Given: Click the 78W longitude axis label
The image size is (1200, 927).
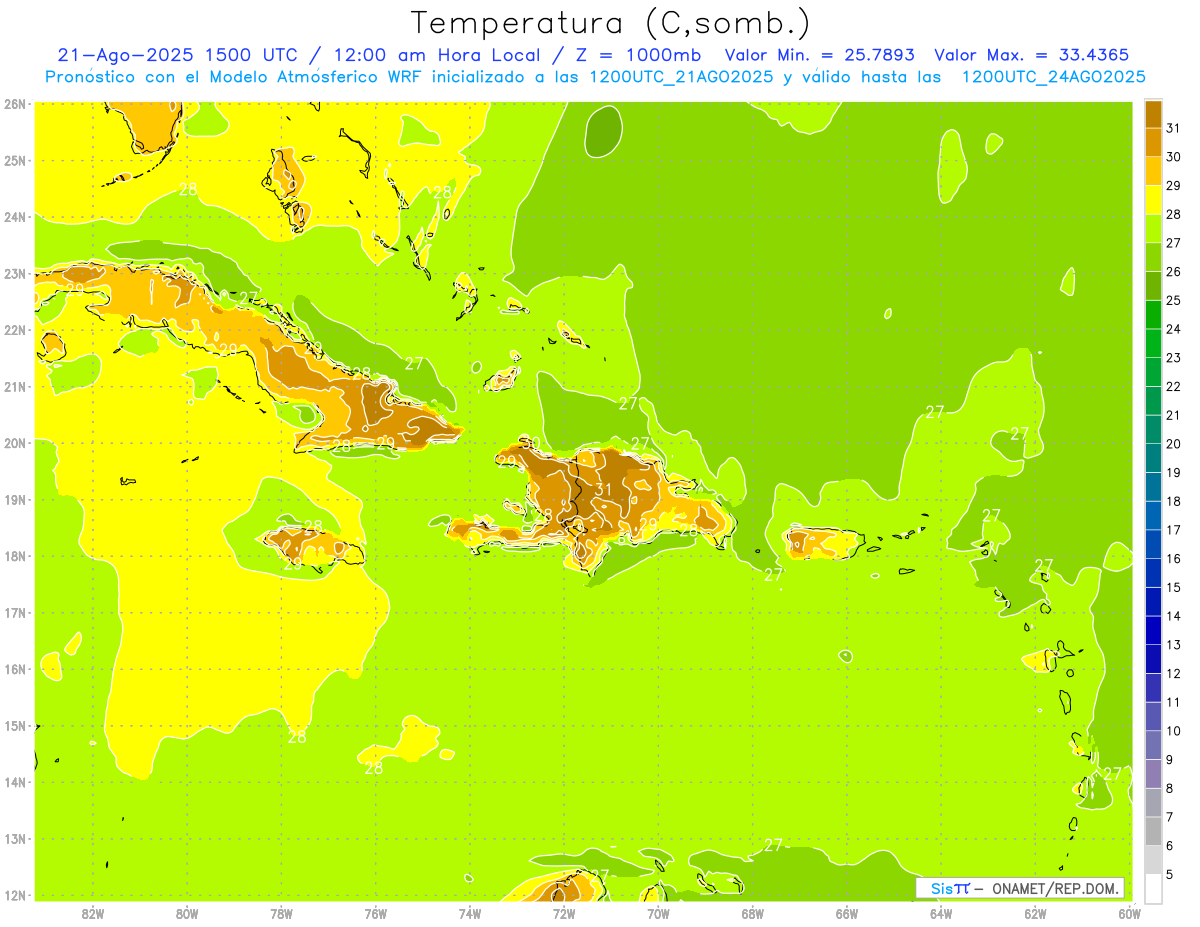Looking at the screenshot, I should [281, 913].
